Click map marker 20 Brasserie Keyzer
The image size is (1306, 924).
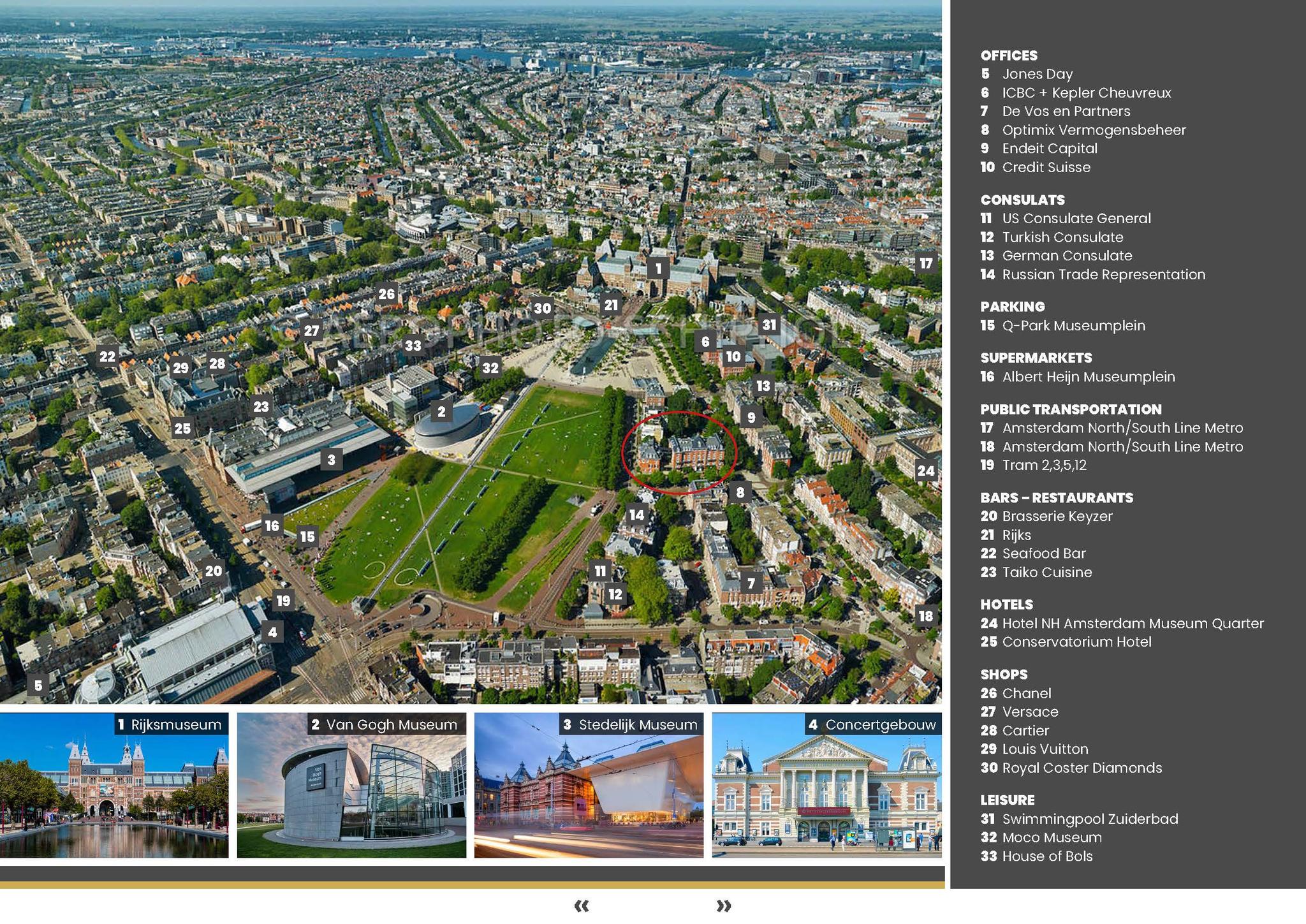[214, 571]
